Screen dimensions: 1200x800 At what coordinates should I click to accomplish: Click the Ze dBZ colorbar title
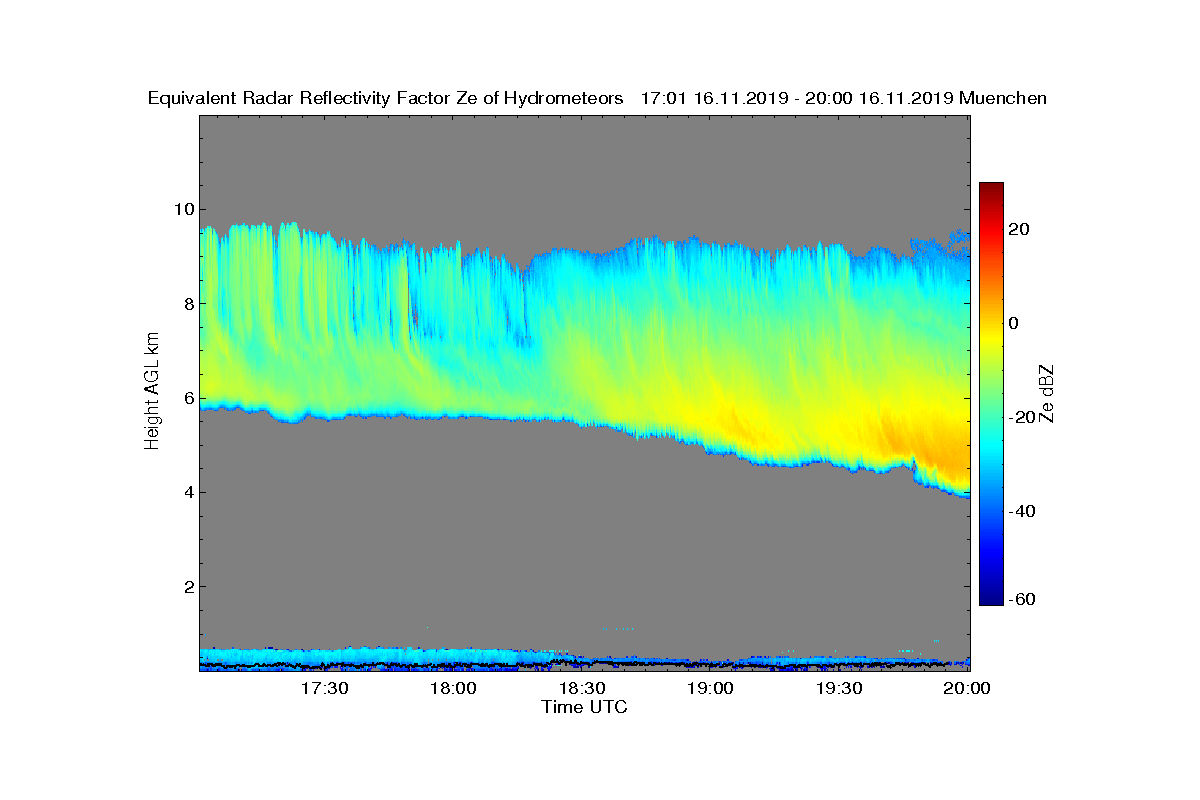click(x=1048, y=393)
